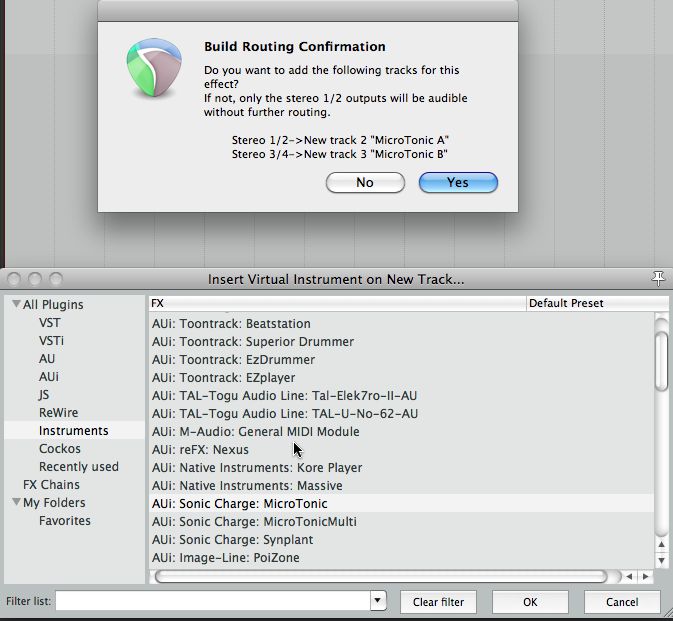
Task: Collapse the All Plugins tree
Action: pos(16,304)
